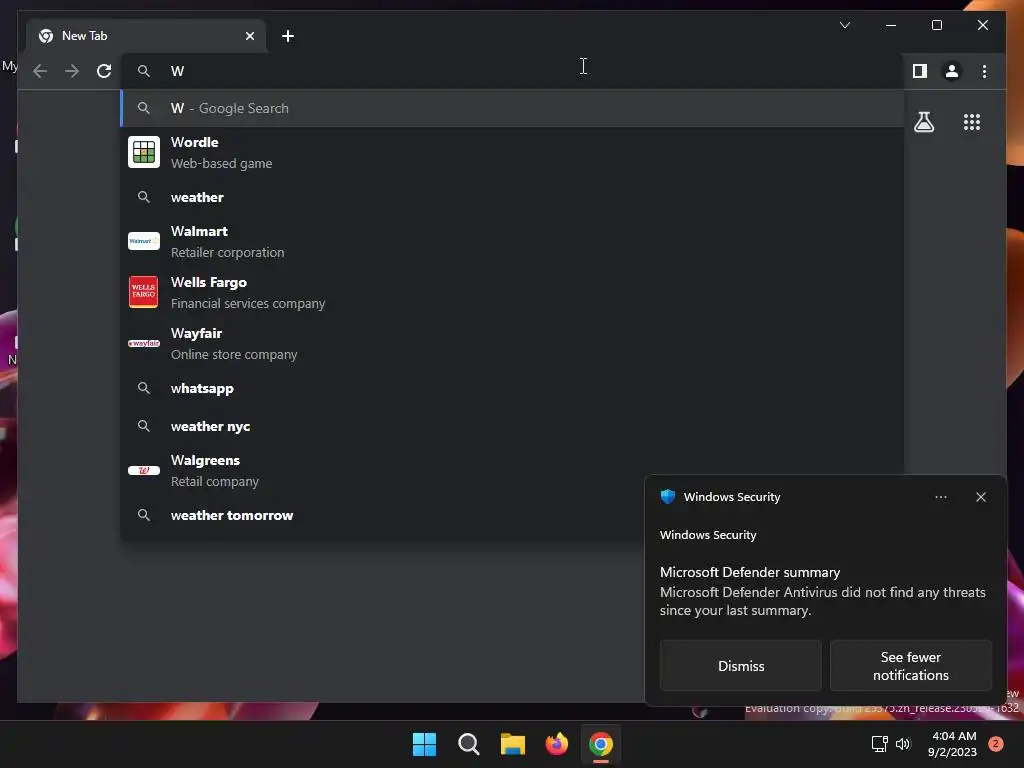The image size is (1024, 768).
Task: Open the Windows Start menu
Action: click(x=424, y=744)
